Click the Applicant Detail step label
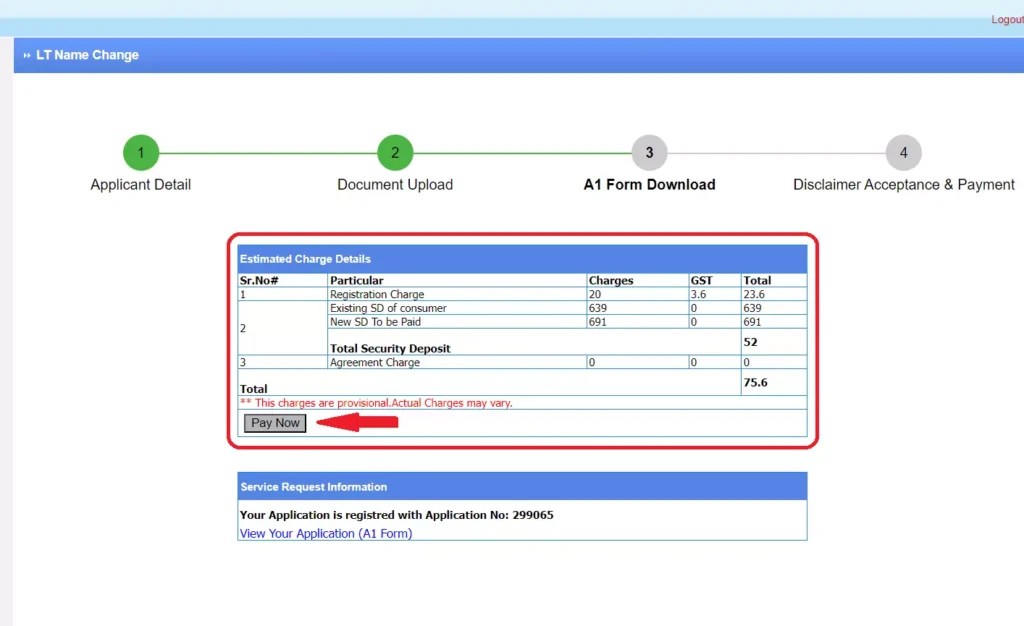 (x=140, y=185)
